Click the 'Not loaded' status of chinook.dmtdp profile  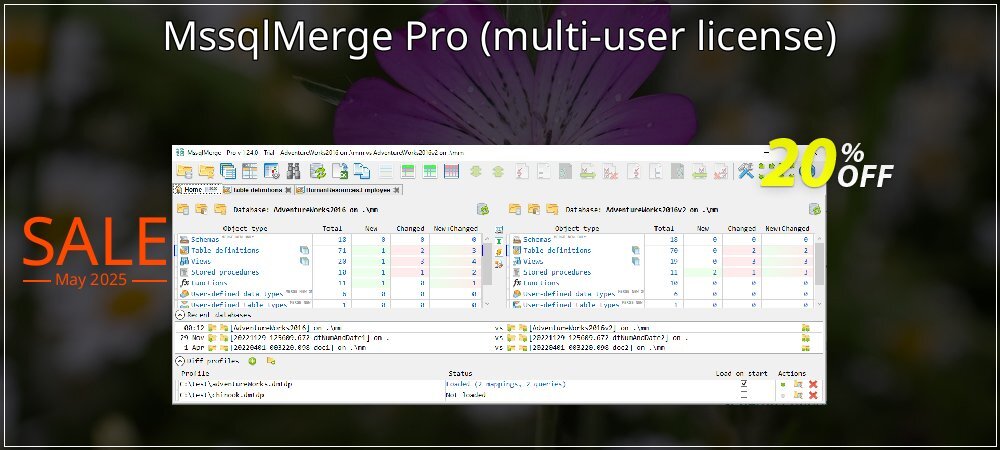click(x=467, y=395)
